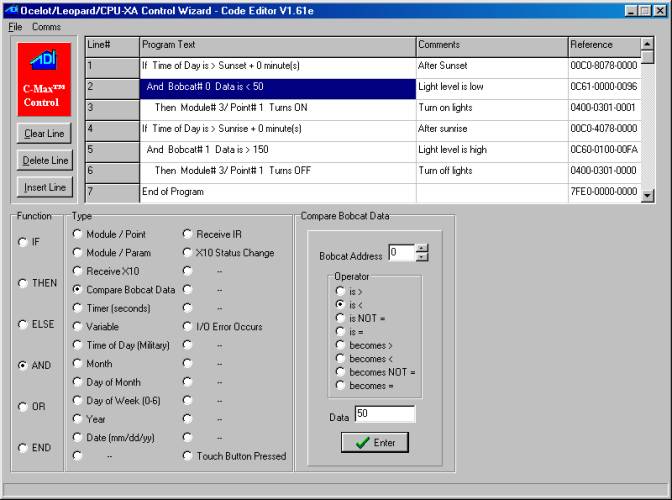This screenshot has width=672, height=500.
Task: Select line 'Then Module# 3/ Point# 1 Turns ON'
Action: (x=278, y=110)
